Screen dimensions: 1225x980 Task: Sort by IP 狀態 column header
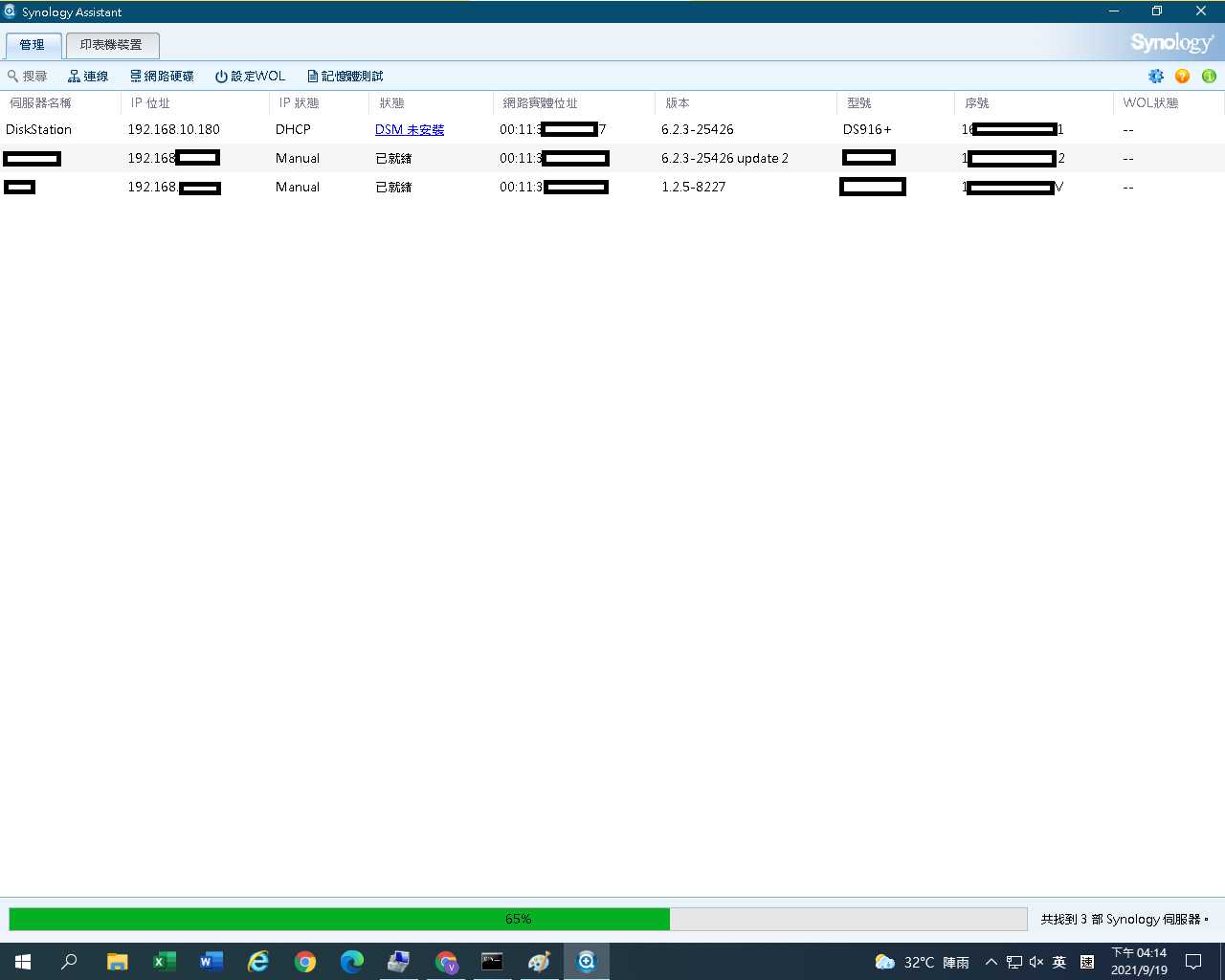point(320,102)
